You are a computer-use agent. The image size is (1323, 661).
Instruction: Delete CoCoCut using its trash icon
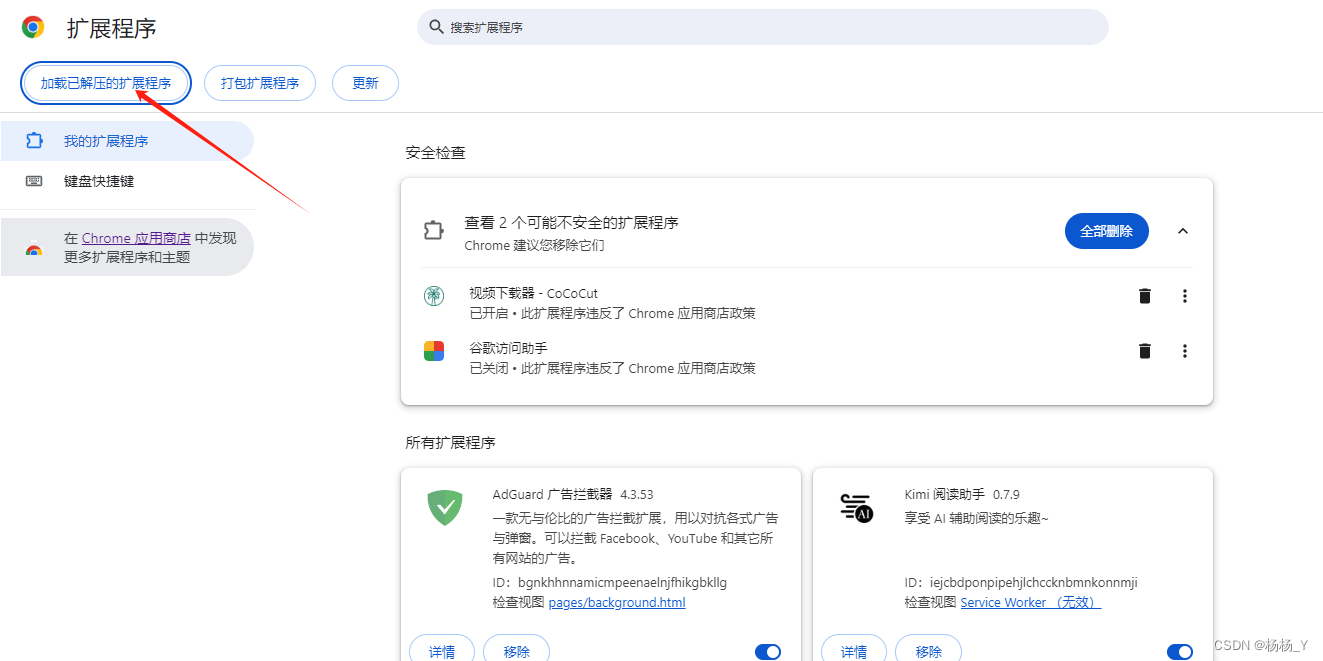click(x=1145, y=296)
